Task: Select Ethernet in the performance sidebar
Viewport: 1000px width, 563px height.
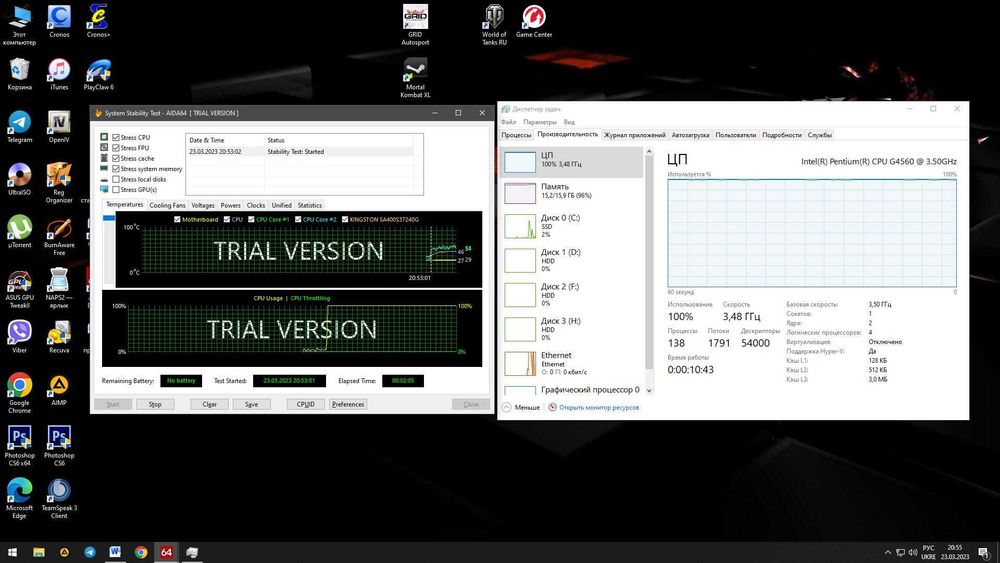Action: (x=573, y=363)
